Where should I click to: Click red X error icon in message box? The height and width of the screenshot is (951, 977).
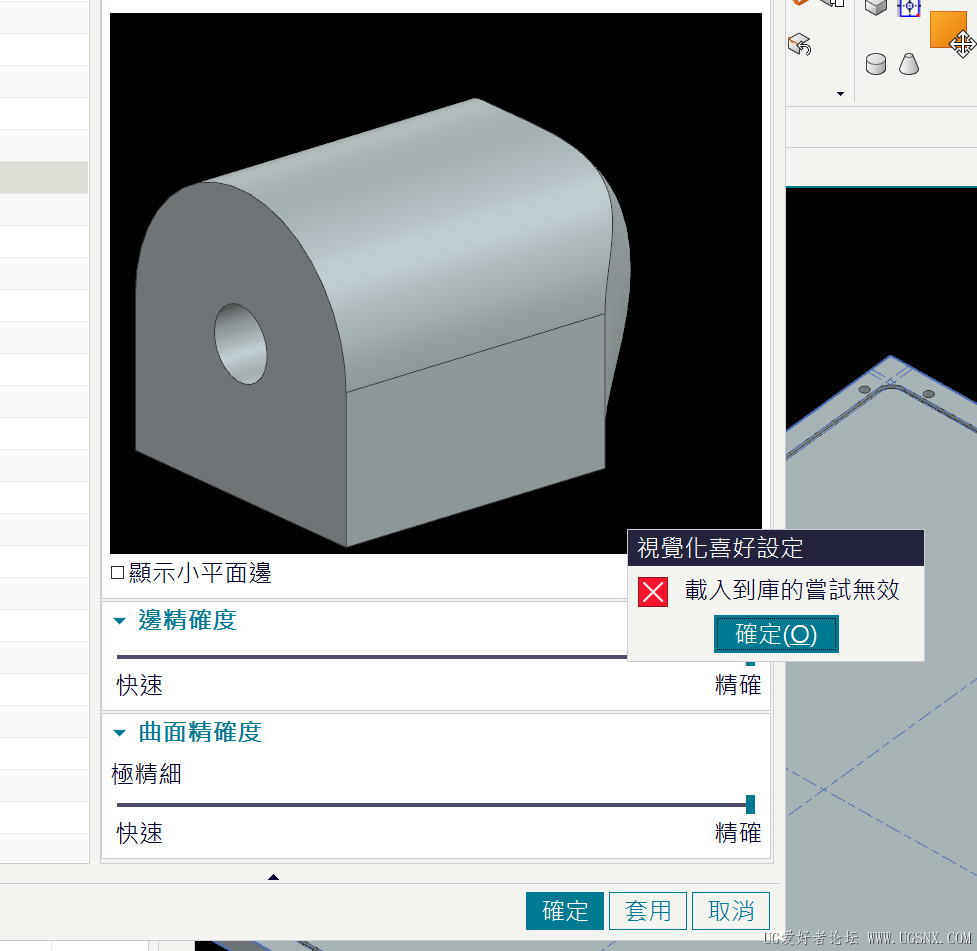[x=652, y=591]
